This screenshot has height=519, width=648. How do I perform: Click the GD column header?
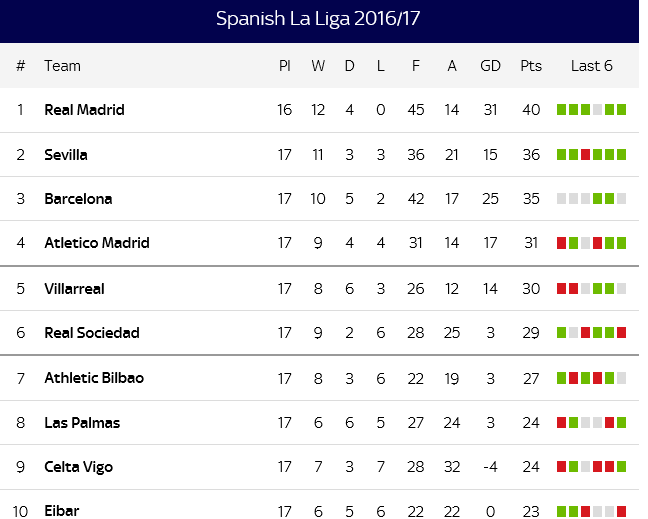490,66
